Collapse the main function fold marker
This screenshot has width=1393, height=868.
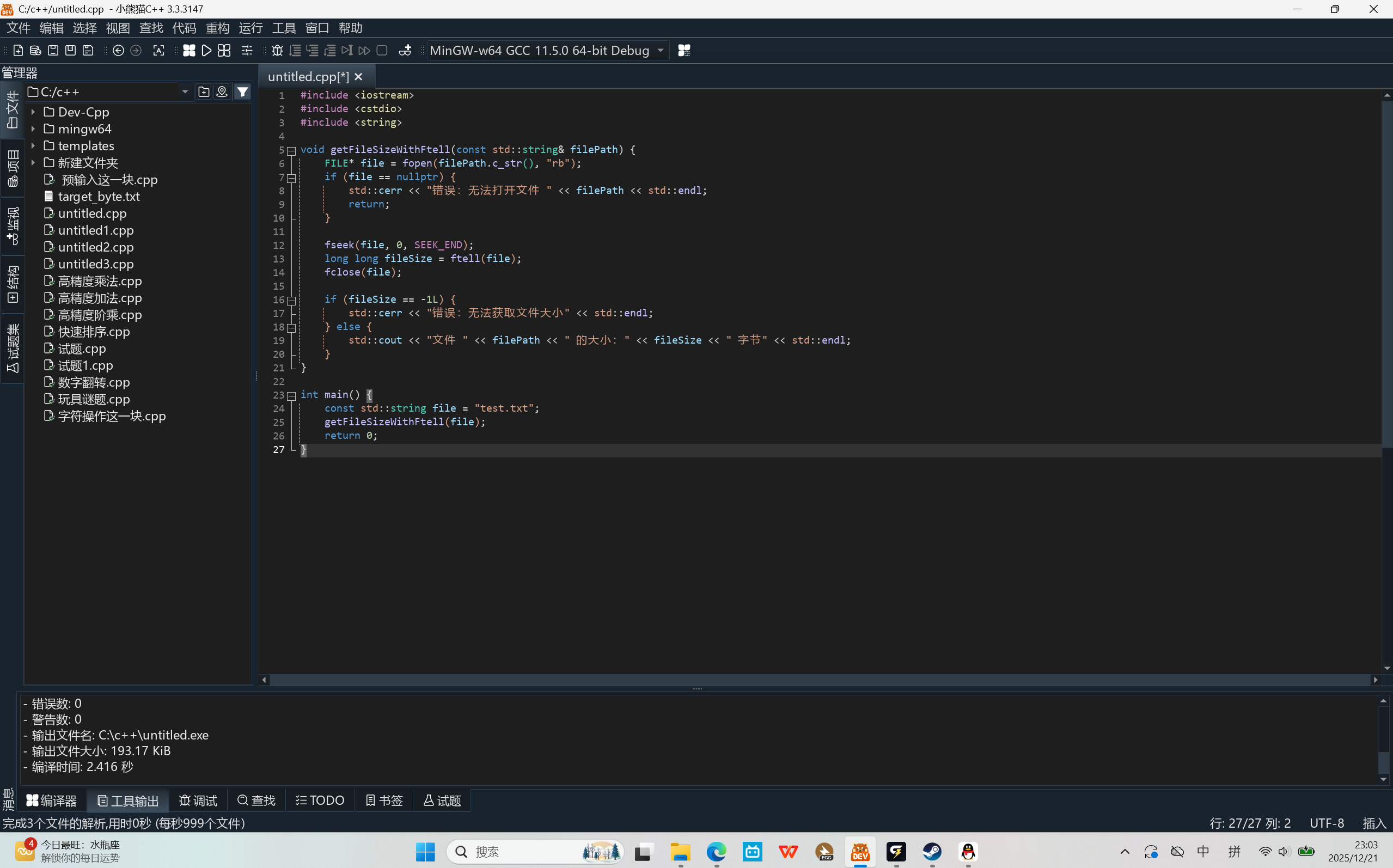tap(291, 395)
